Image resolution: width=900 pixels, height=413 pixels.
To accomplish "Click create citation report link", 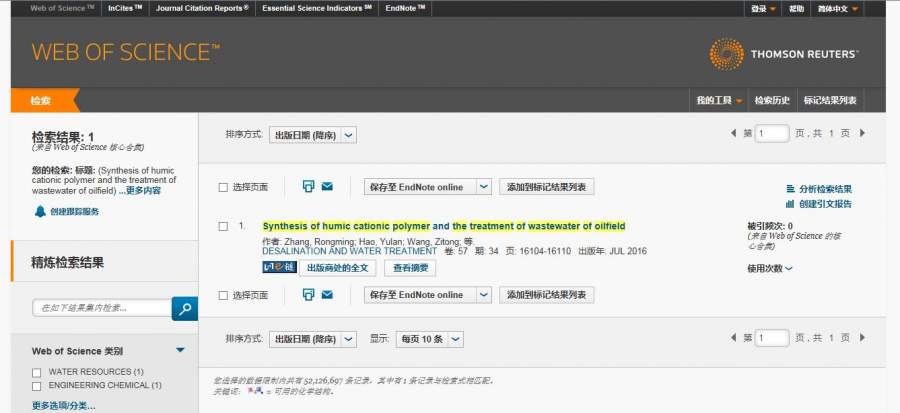I will (x=825, y=204).
